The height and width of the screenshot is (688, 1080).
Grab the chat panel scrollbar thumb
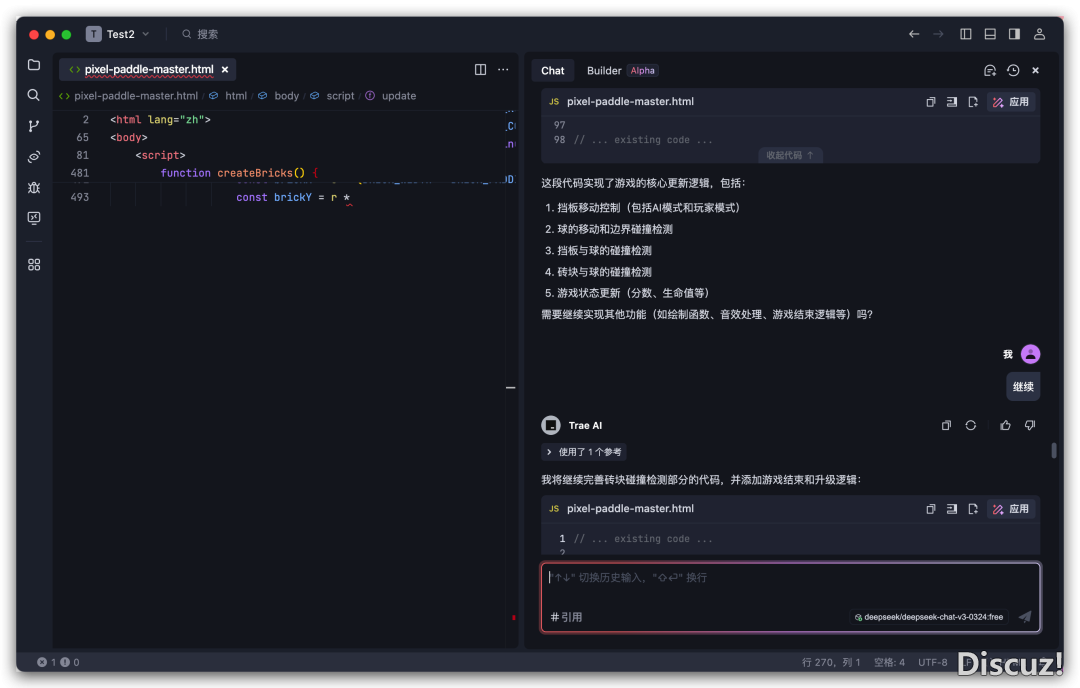pyautogui.click(x=1054, y=450)
